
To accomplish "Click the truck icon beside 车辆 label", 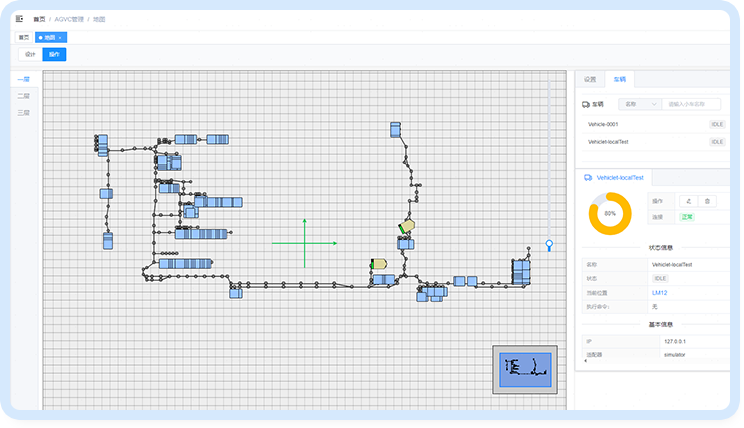I will pos(586,103).
